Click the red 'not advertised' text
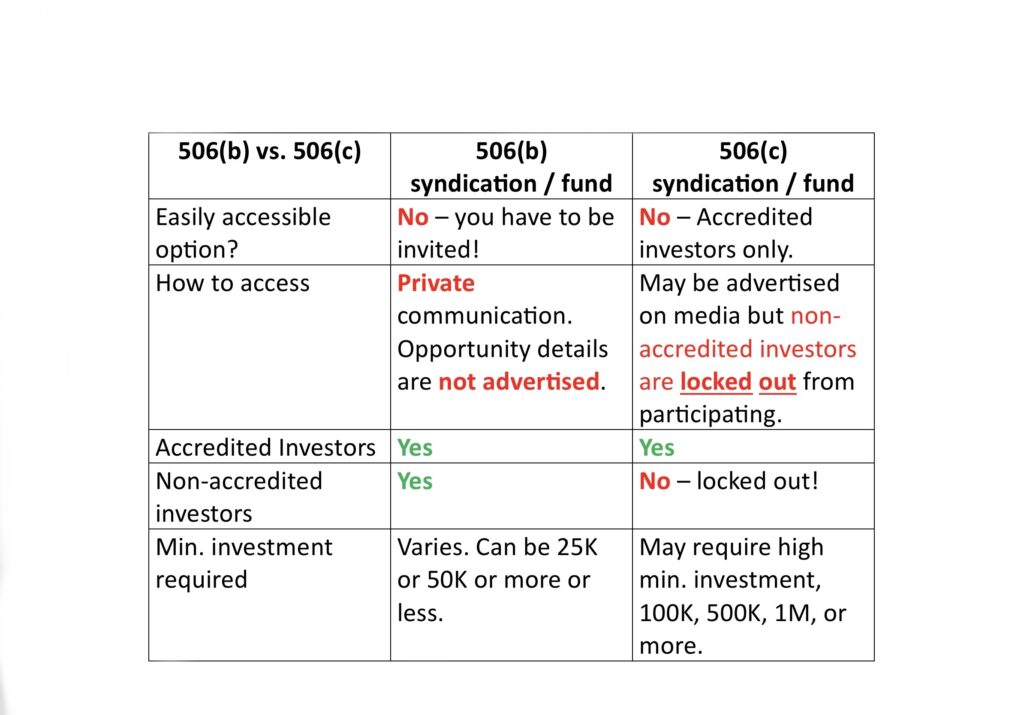This screenshot has width=1024, height=715. 519,381
